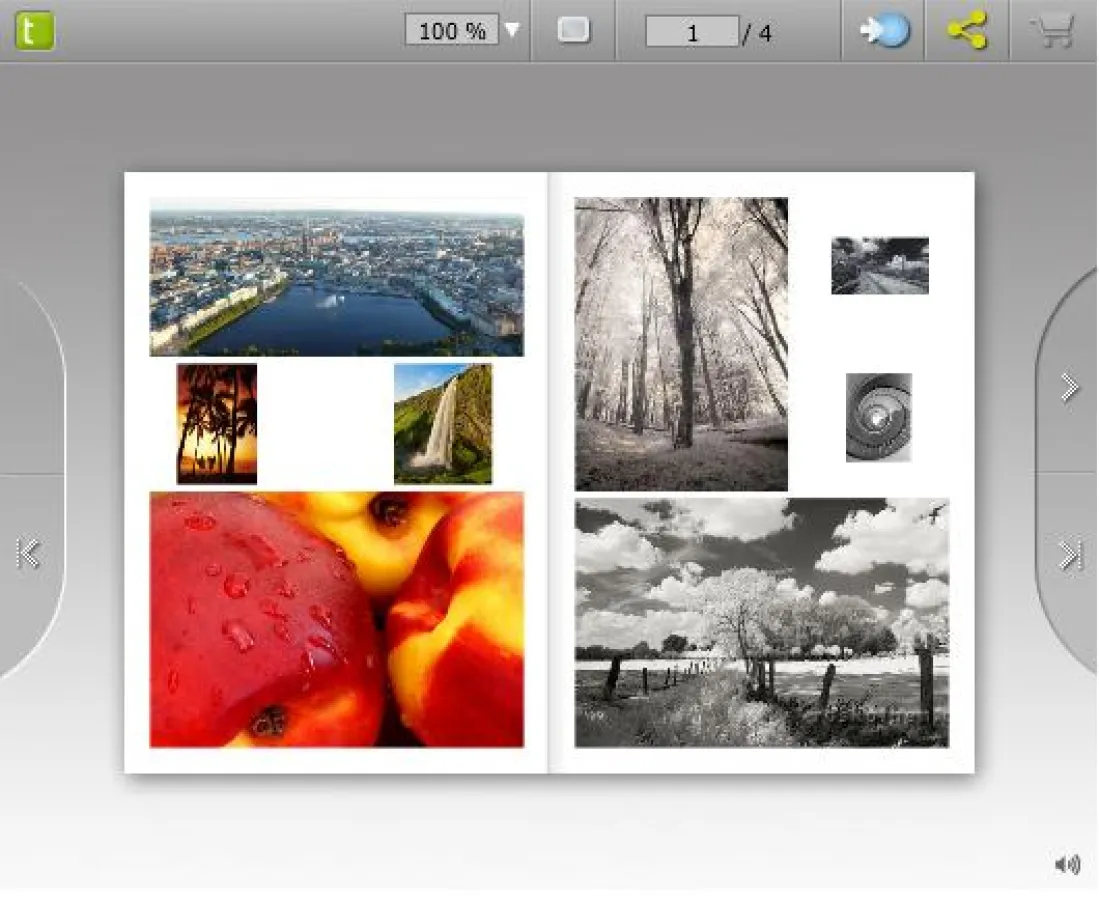1099x900 pixels.
Task: Click the black-and-white fence landscape photo
Action: coord(761,623)
